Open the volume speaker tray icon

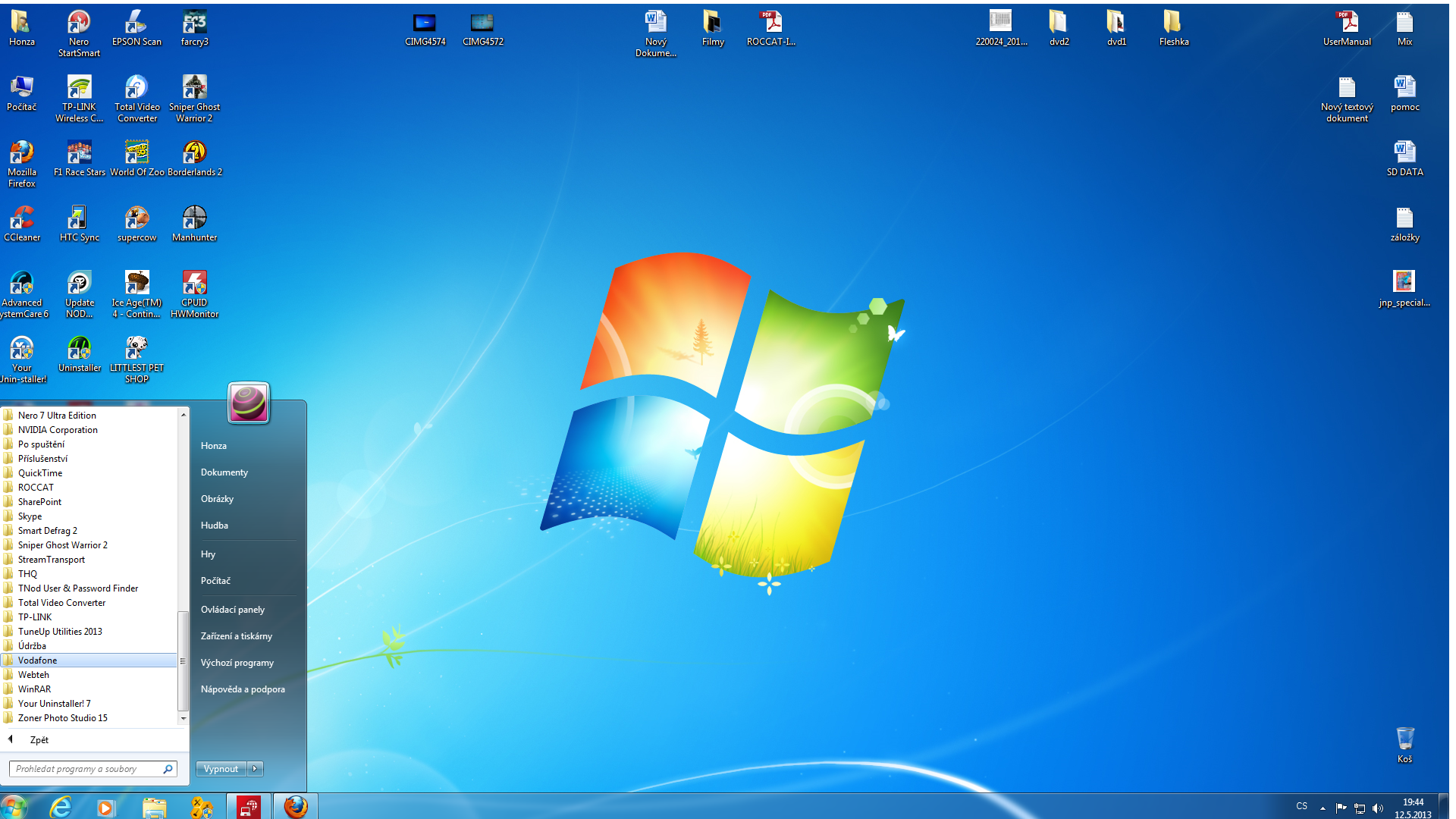pyautogui.click(x=1378, y=808)
